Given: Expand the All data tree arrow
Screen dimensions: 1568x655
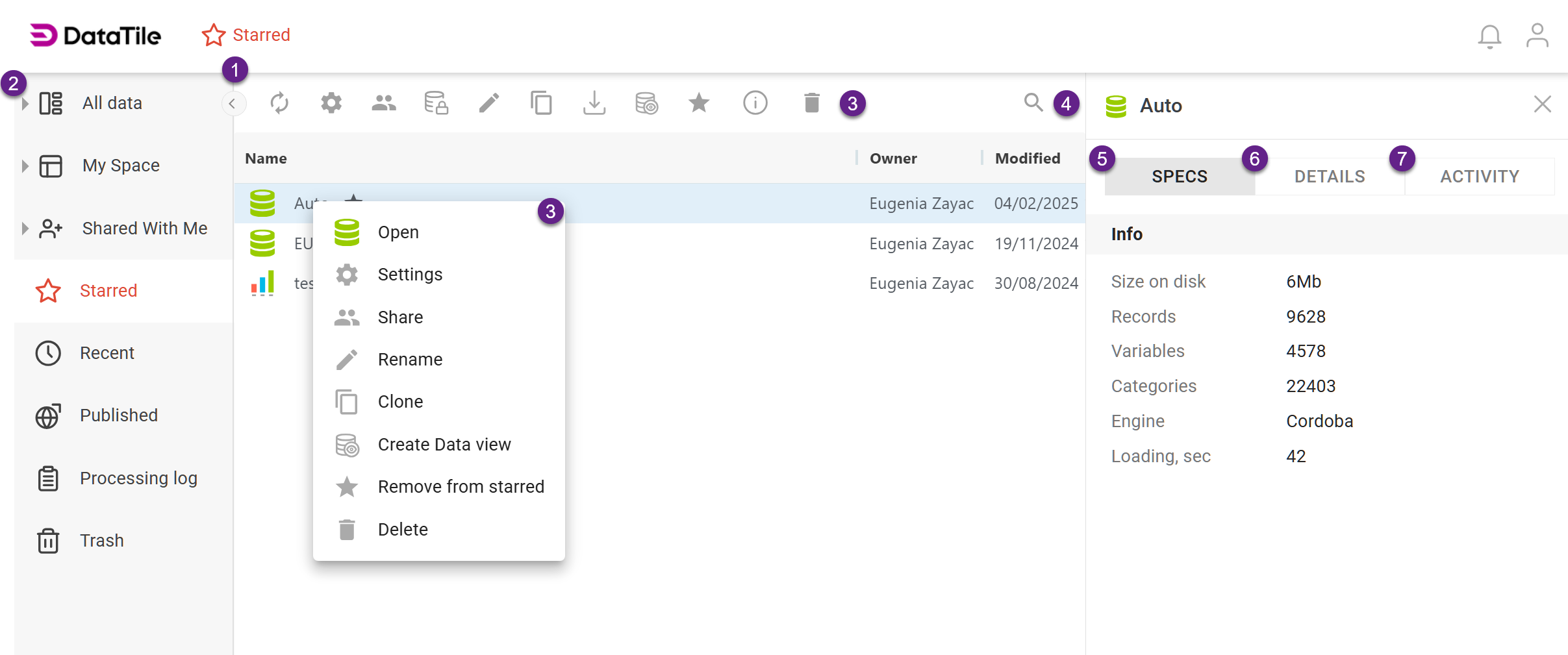Looking at the screenshot, I should (25, 104).
